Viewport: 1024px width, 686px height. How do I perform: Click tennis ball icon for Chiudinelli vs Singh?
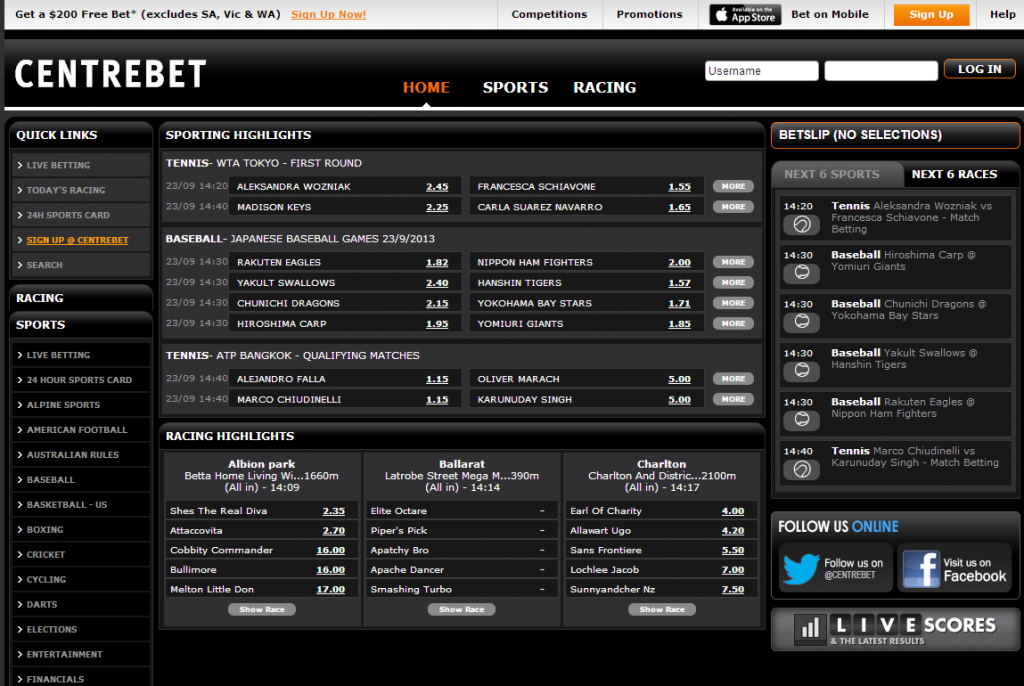[801, 469]
